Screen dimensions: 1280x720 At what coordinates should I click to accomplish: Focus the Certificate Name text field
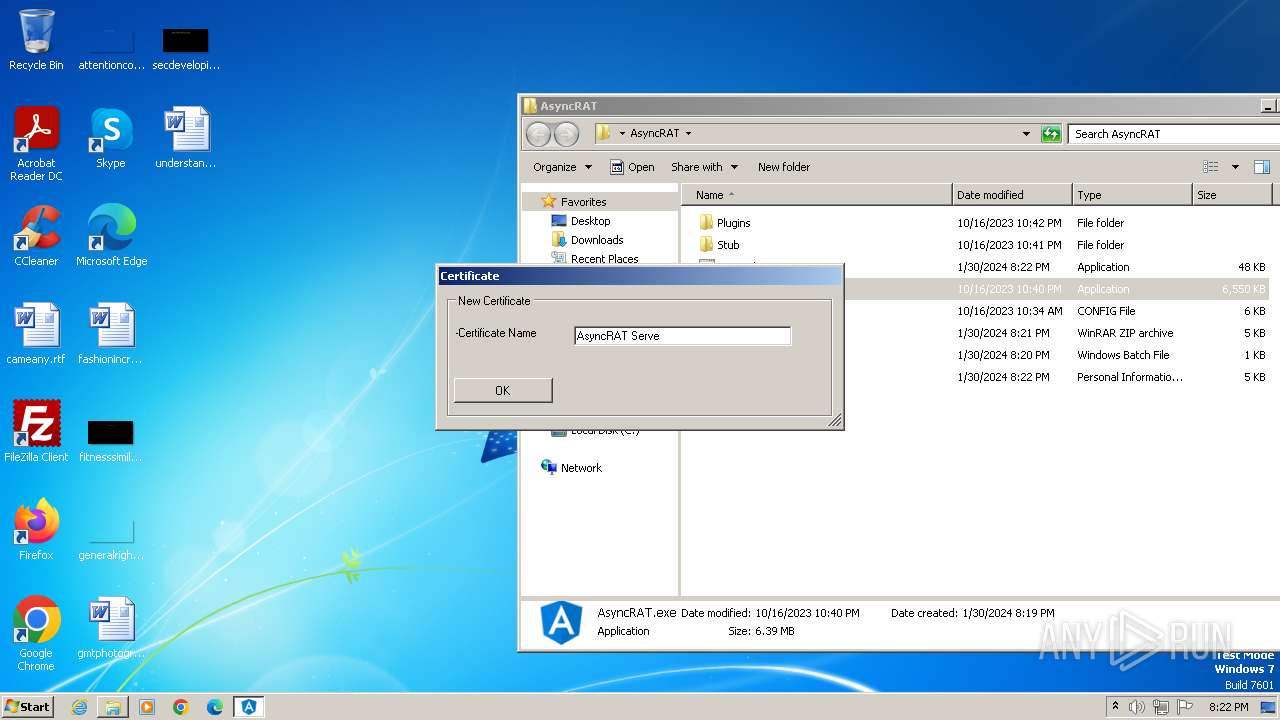(683, 336)
